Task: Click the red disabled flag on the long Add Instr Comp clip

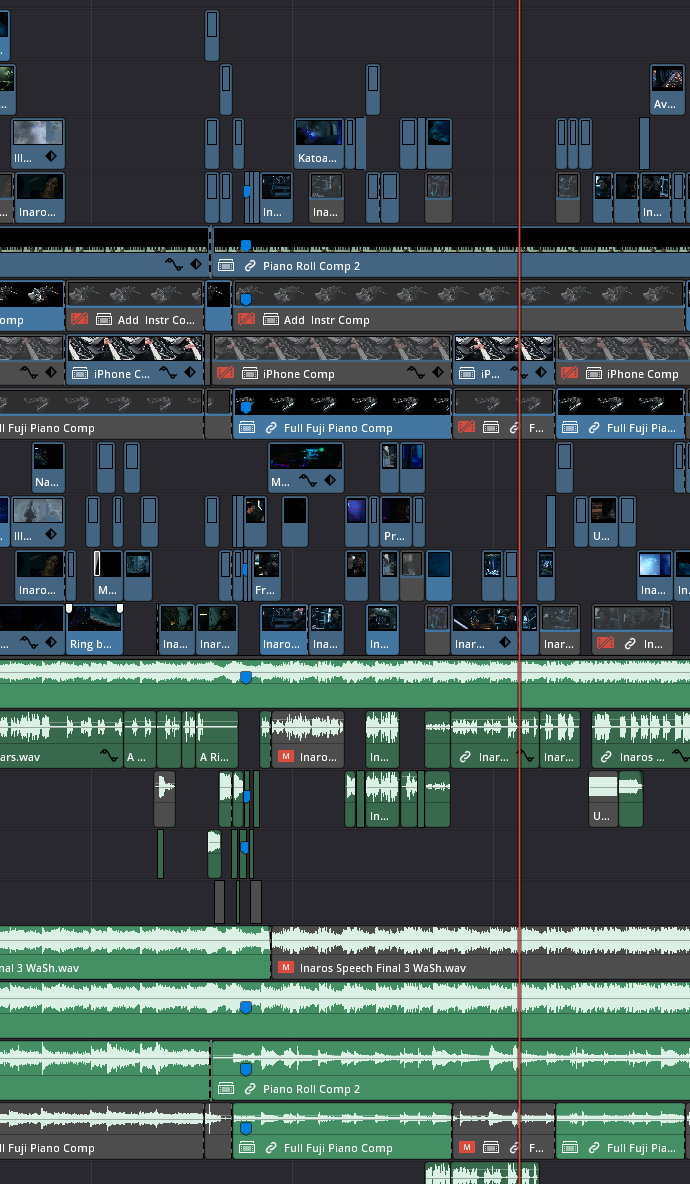Action: pos(247,320)
